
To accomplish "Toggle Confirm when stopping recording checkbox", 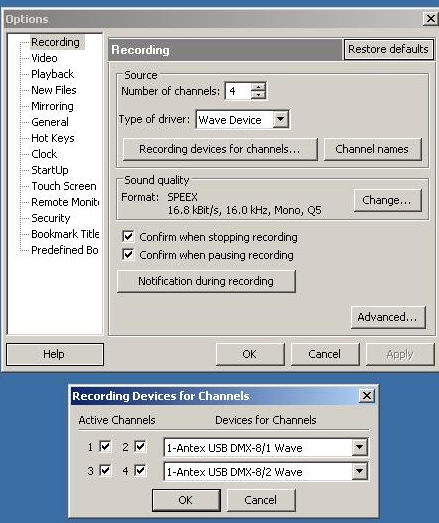I will click(x=128, y=237).
